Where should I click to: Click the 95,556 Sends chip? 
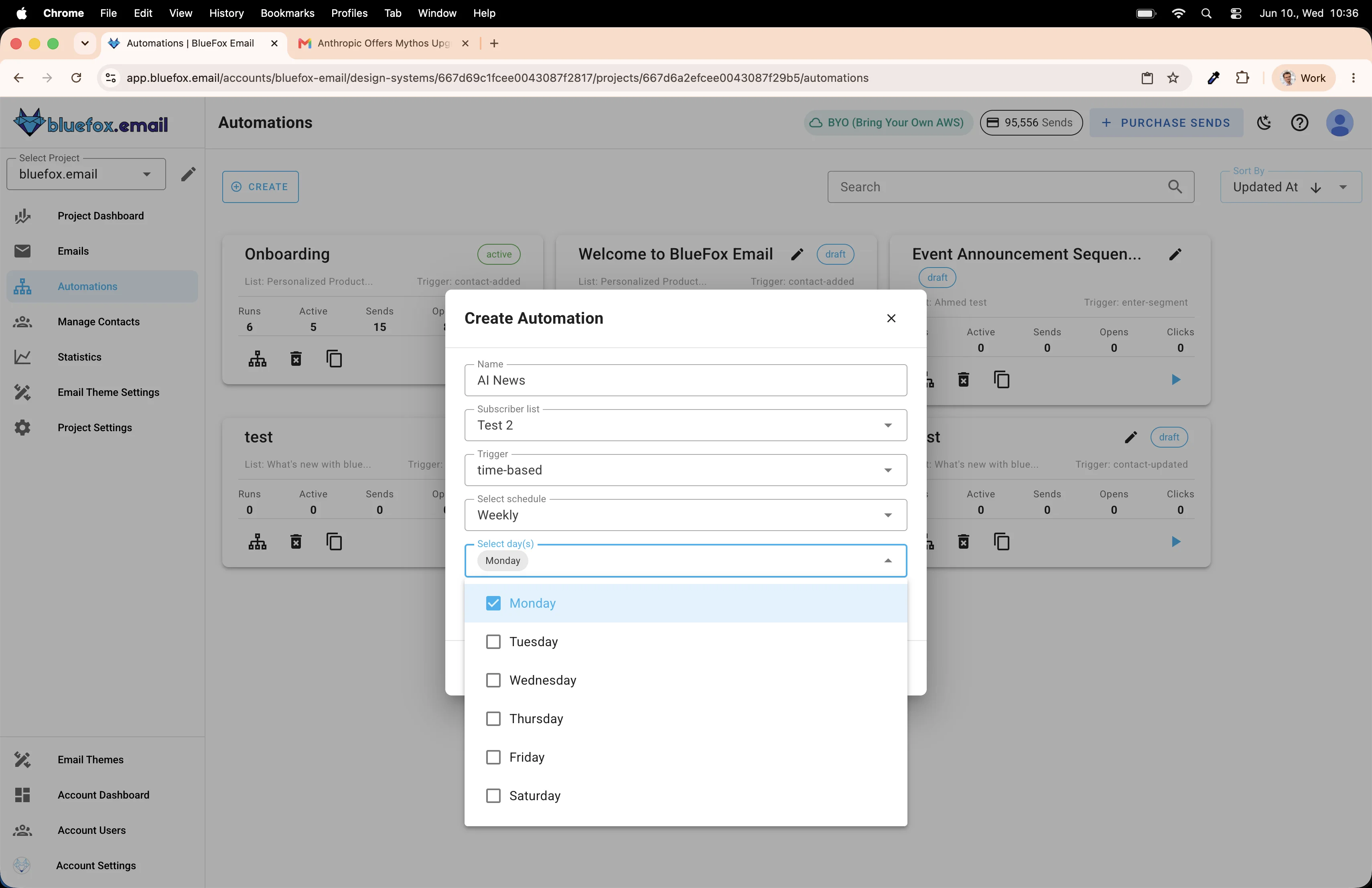tap(1031, 123)
